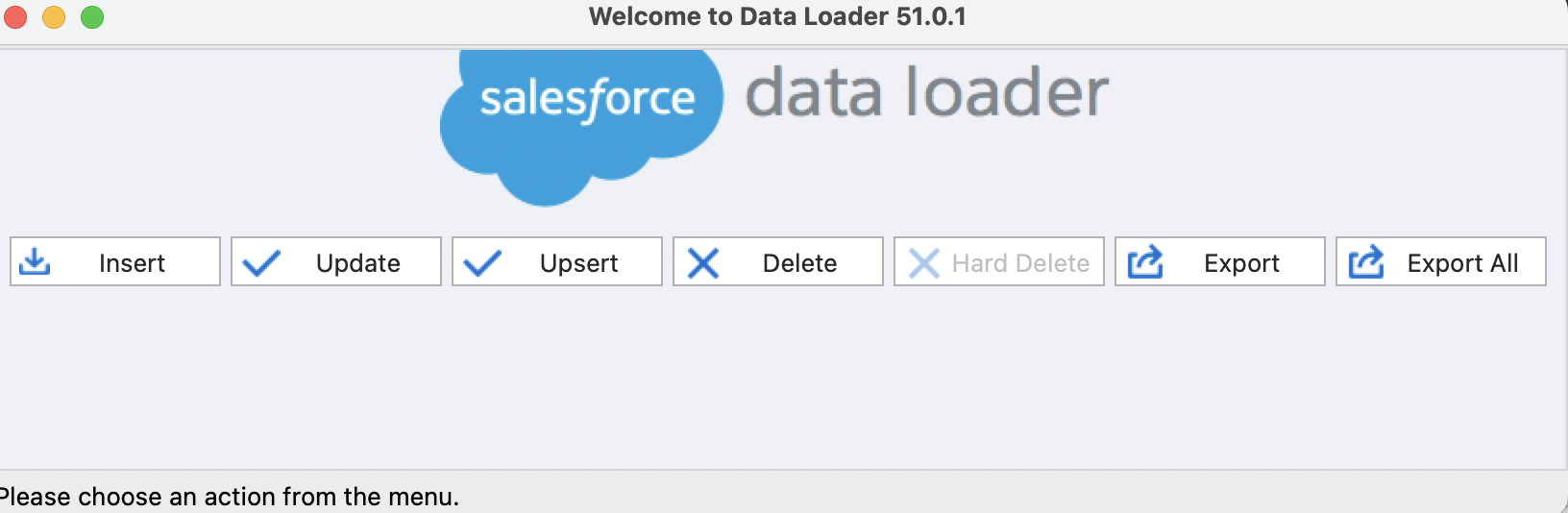Viewport: 1568px width, 513px height.
Task: Open the Delete action by its label
Action: click(799, 263)
